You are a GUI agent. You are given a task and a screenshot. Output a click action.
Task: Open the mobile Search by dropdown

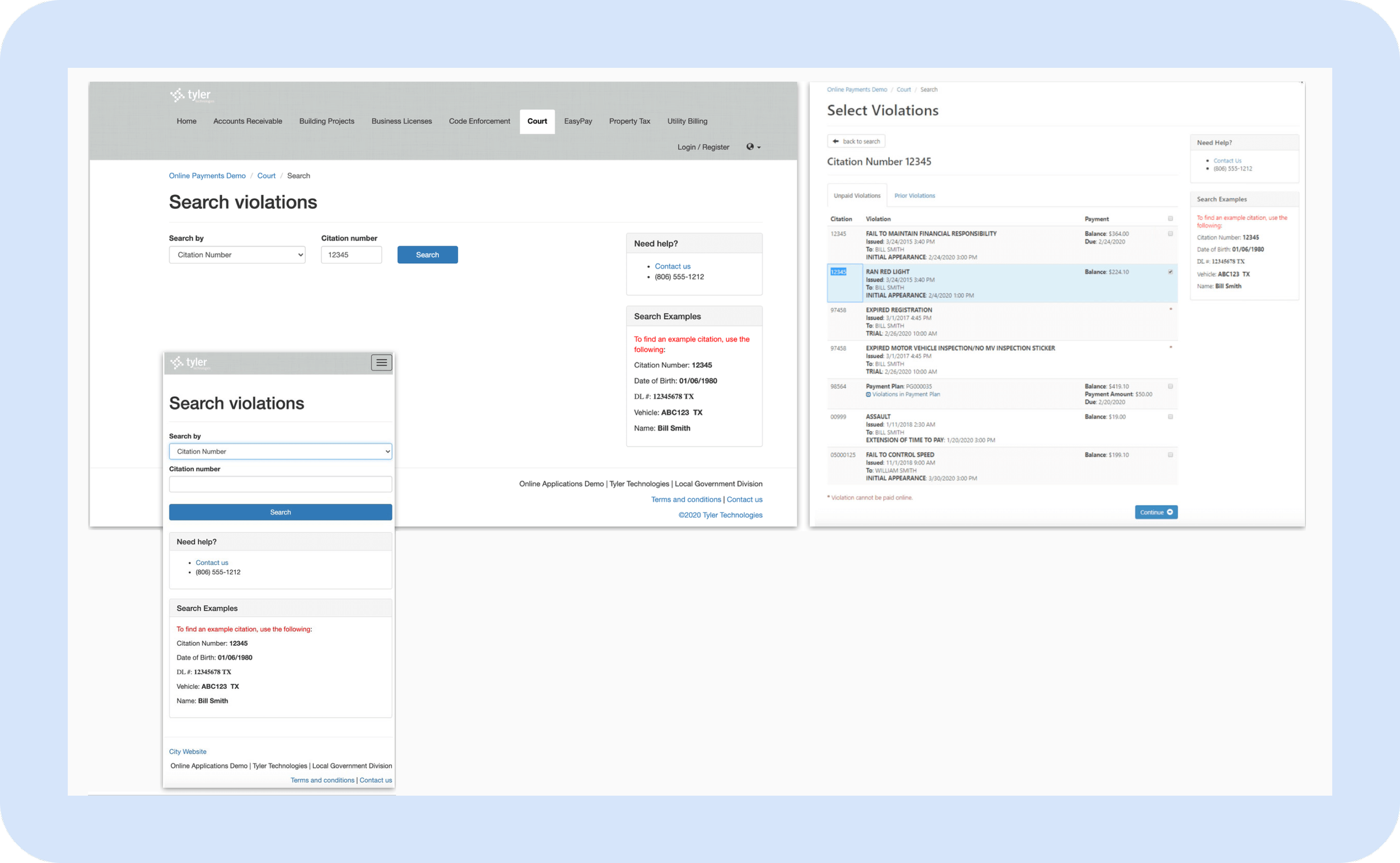tap(280, 451)
